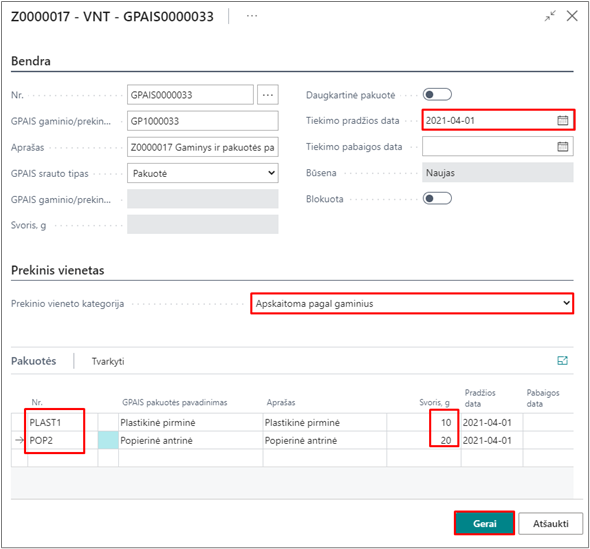Open more options ellipsis in title bar
This screenshot has height=549, width=590.
coord(252,16)
